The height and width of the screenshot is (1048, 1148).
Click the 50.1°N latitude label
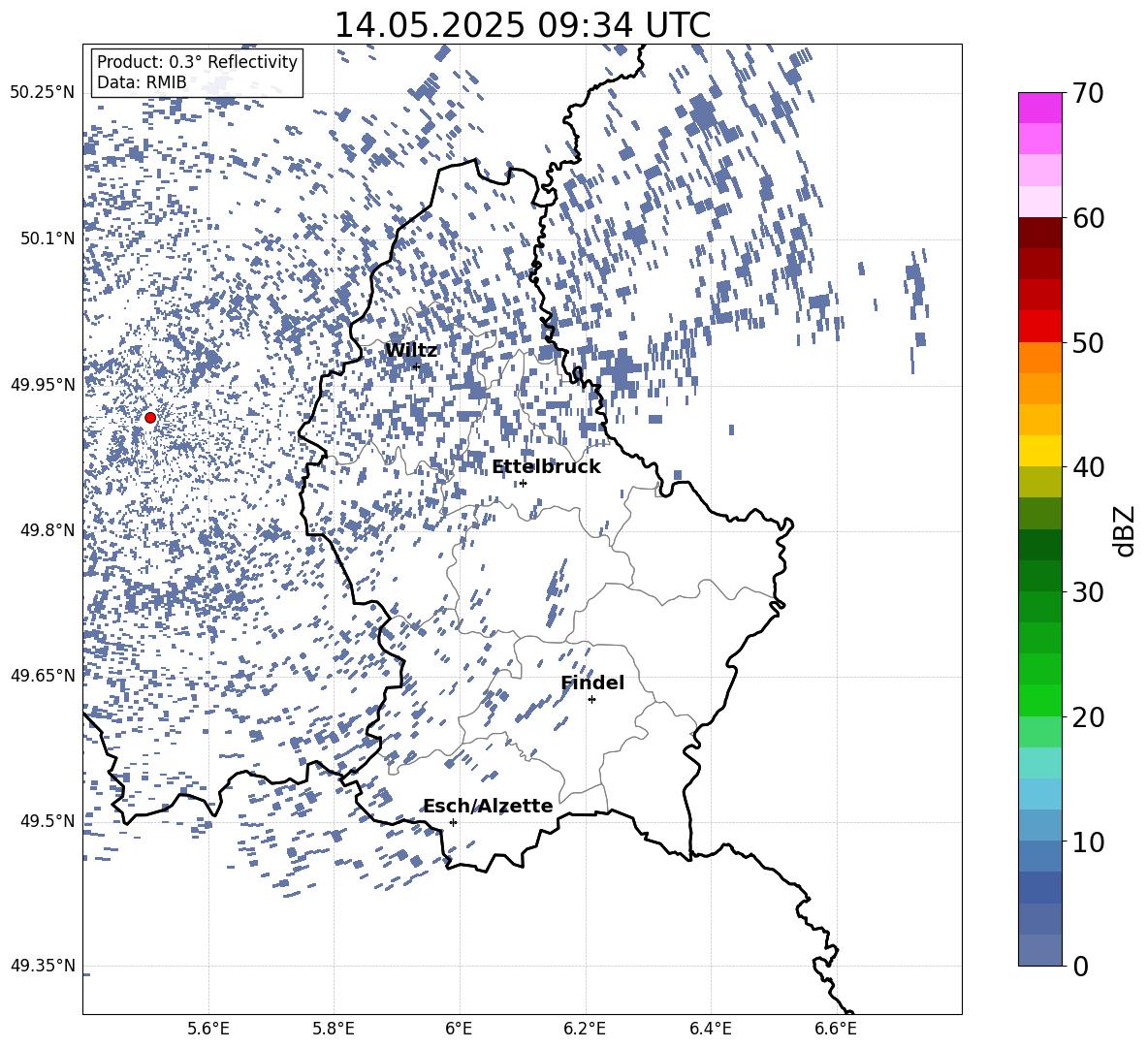(48, 239)
